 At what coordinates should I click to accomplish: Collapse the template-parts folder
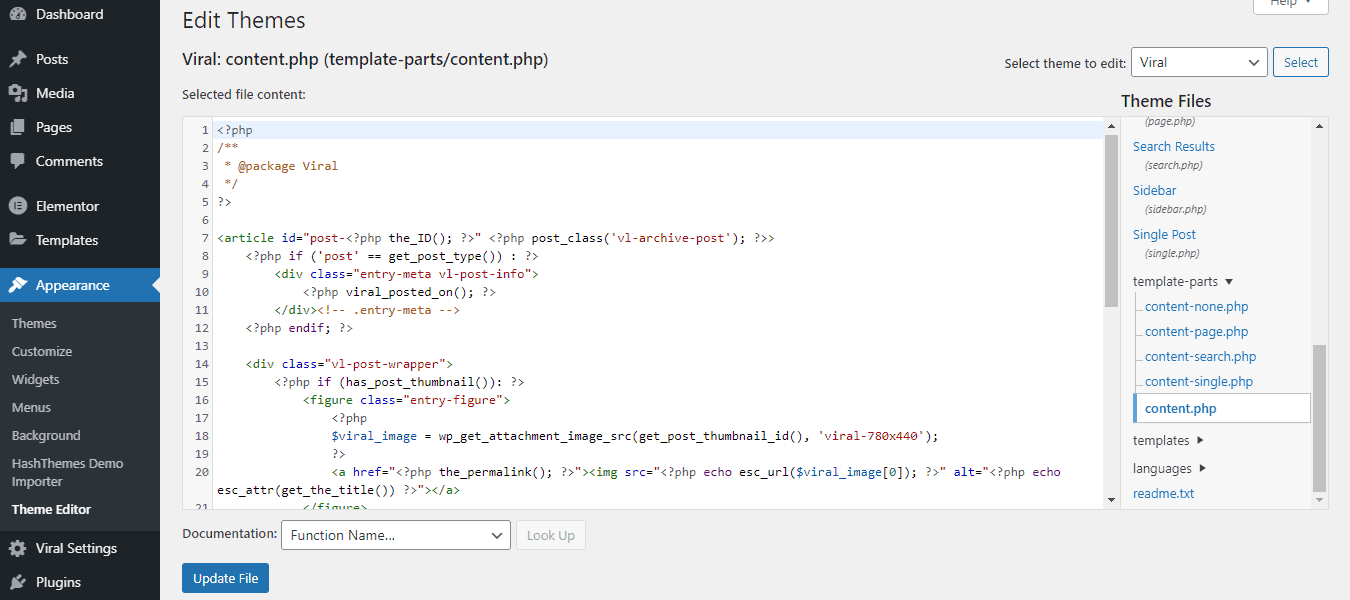tap(1183, 282)
